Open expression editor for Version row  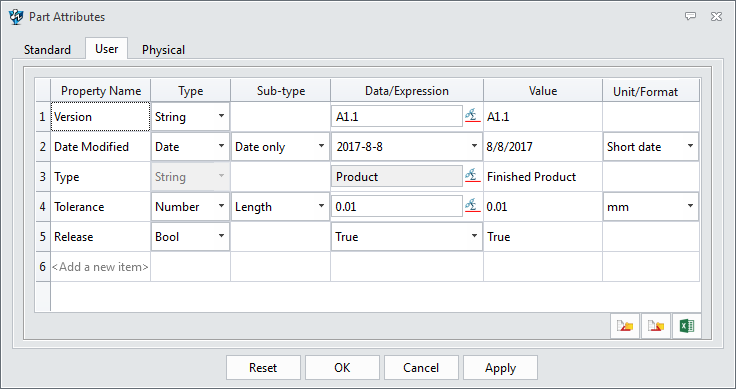tap(473, 115)
